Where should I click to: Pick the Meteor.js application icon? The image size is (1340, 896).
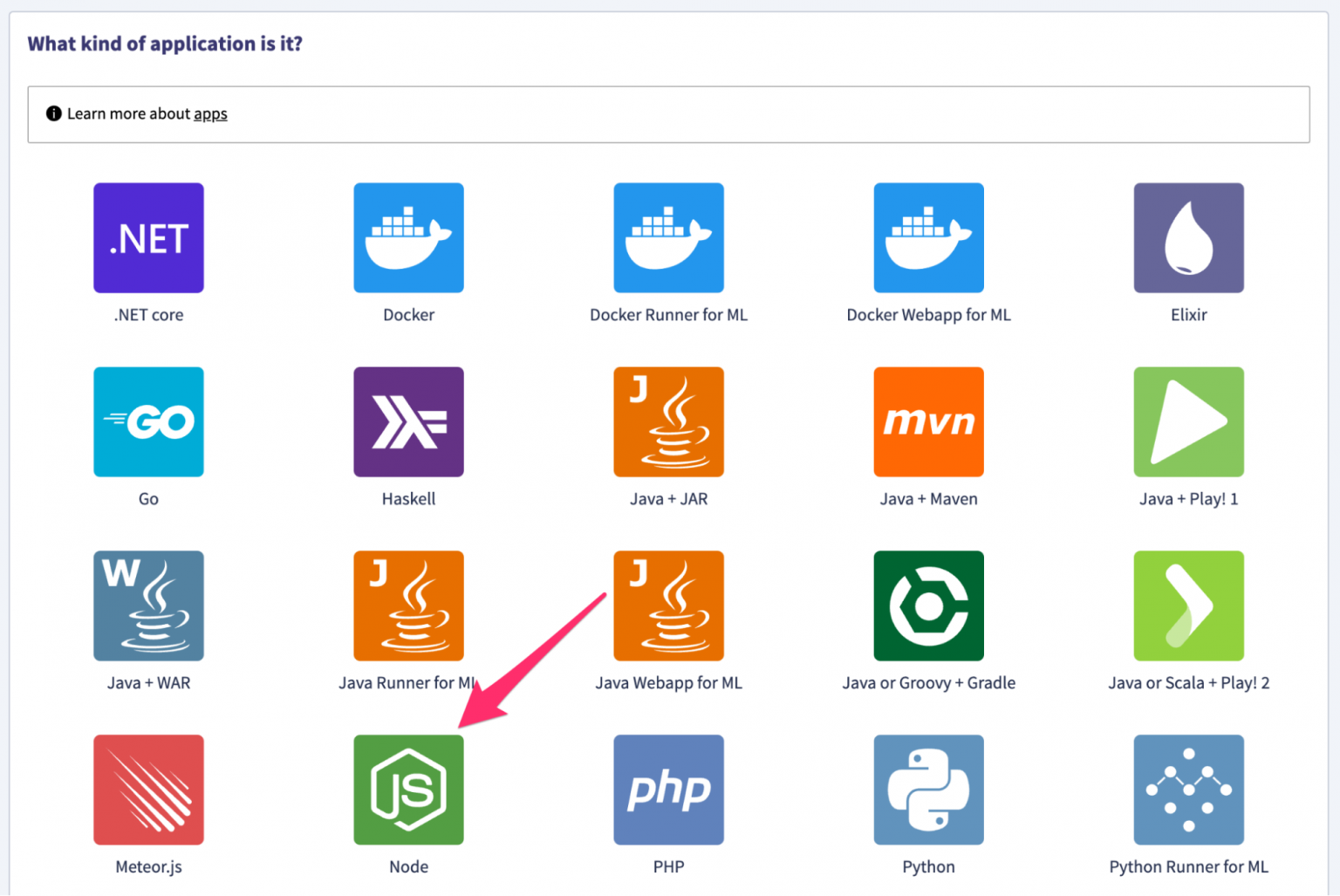(148, 790)
